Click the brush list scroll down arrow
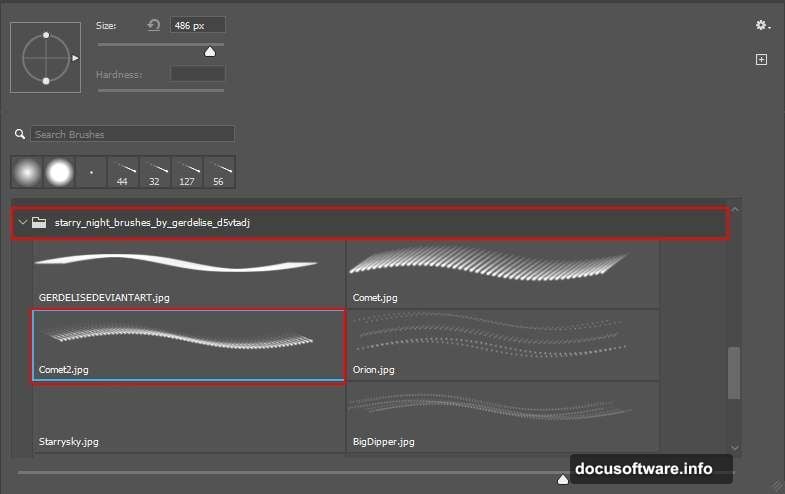This screenshot has height=494, width=785. 735,447
